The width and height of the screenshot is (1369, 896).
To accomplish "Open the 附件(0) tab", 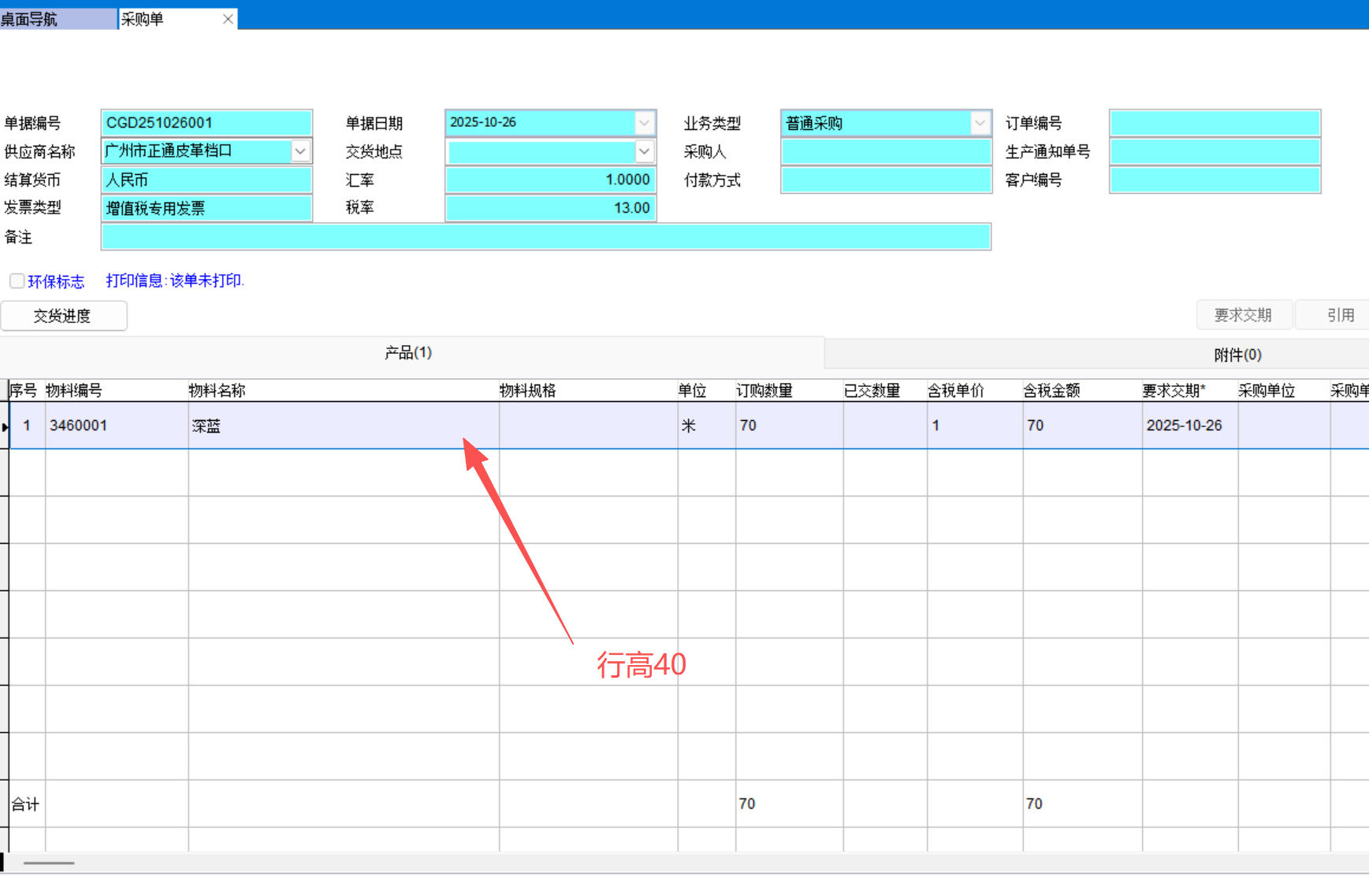I will (x=1237, y=355).
